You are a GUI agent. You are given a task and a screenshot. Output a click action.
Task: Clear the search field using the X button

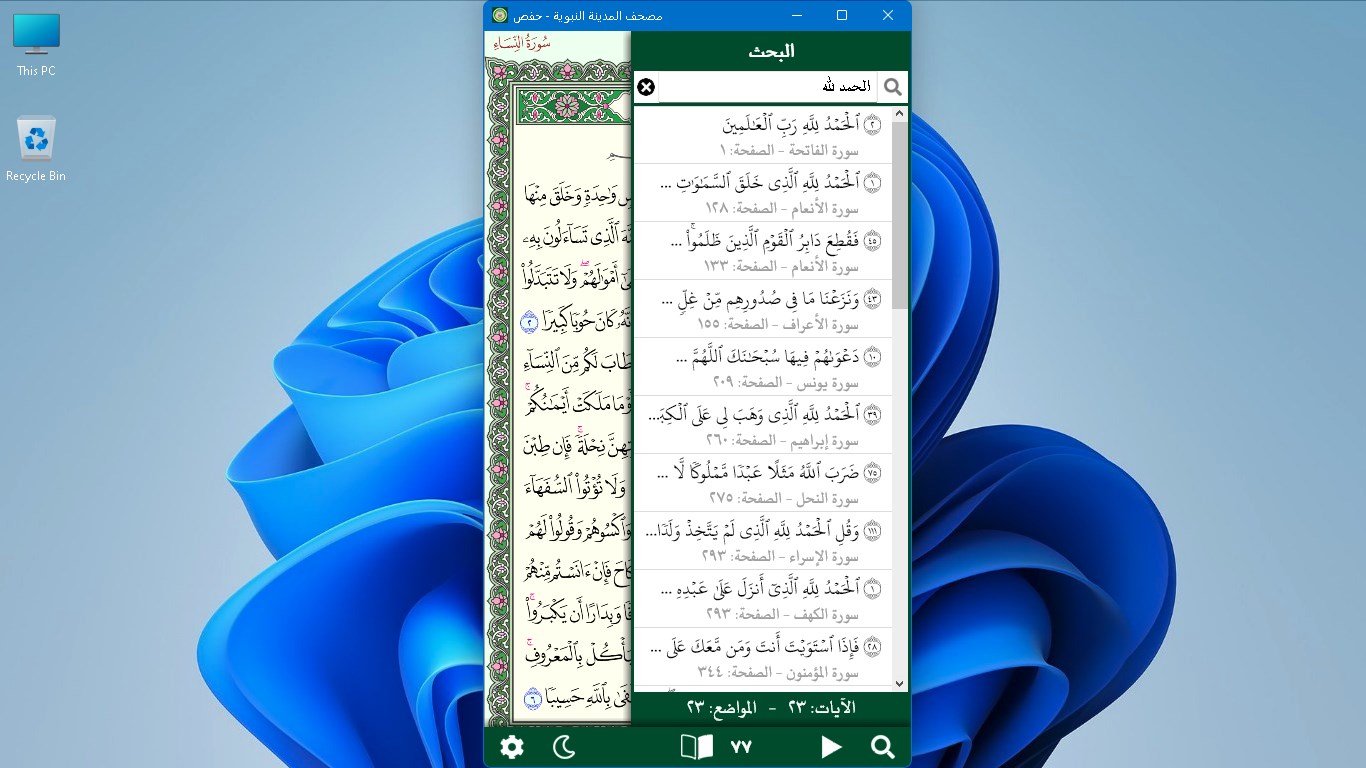click(x=646, y=87)
